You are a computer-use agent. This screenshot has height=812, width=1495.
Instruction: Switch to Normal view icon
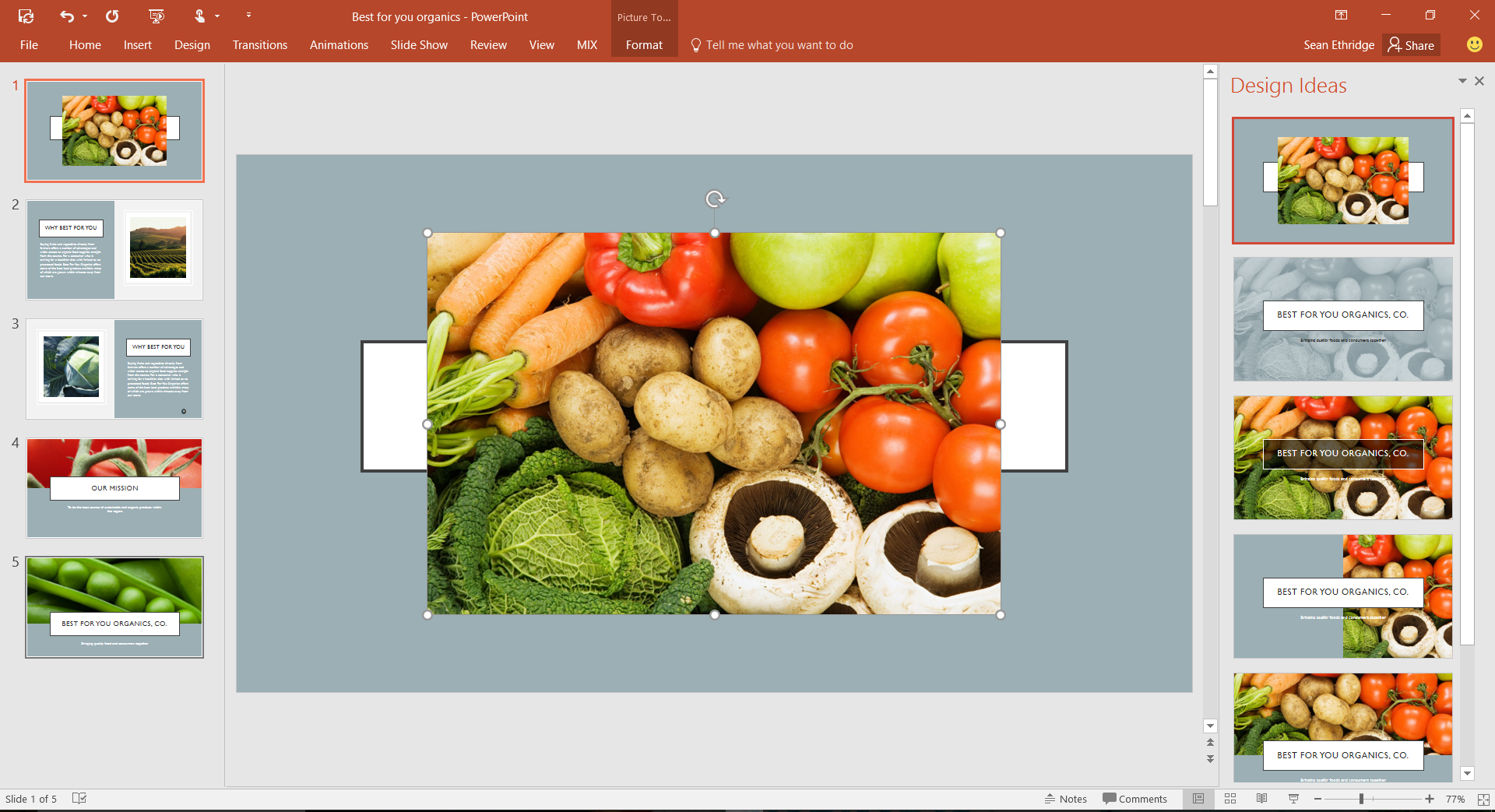coord(1198,799)
